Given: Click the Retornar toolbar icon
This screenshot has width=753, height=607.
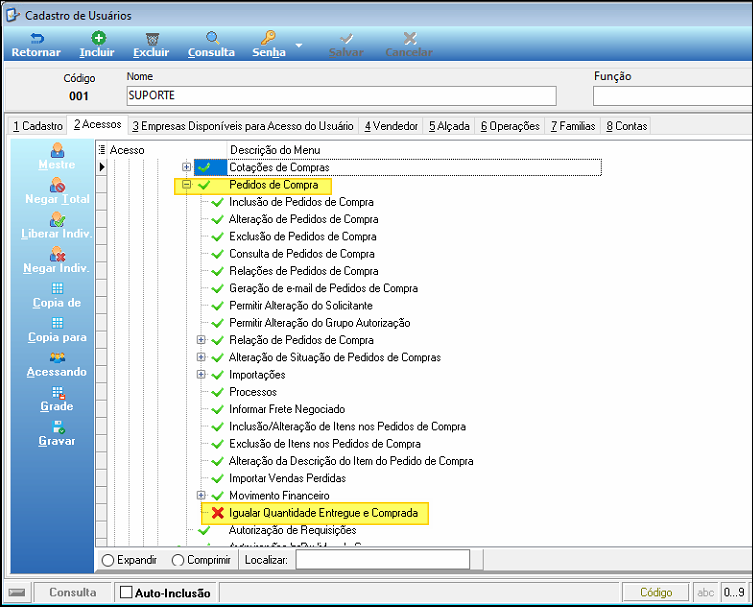Looking at the screenshot, I should 36,38.
